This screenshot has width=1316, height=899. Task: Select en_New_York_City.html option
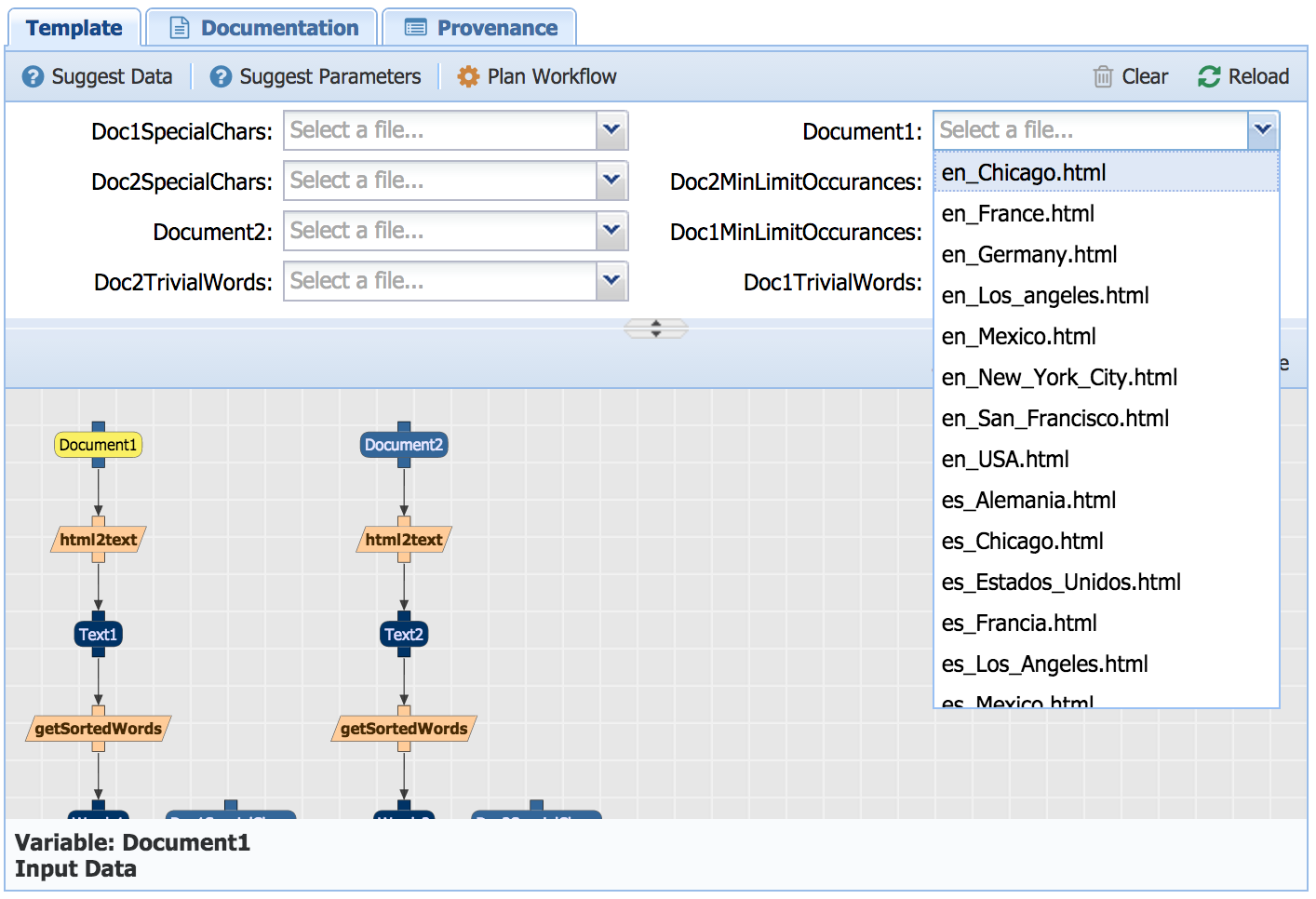1059,378
